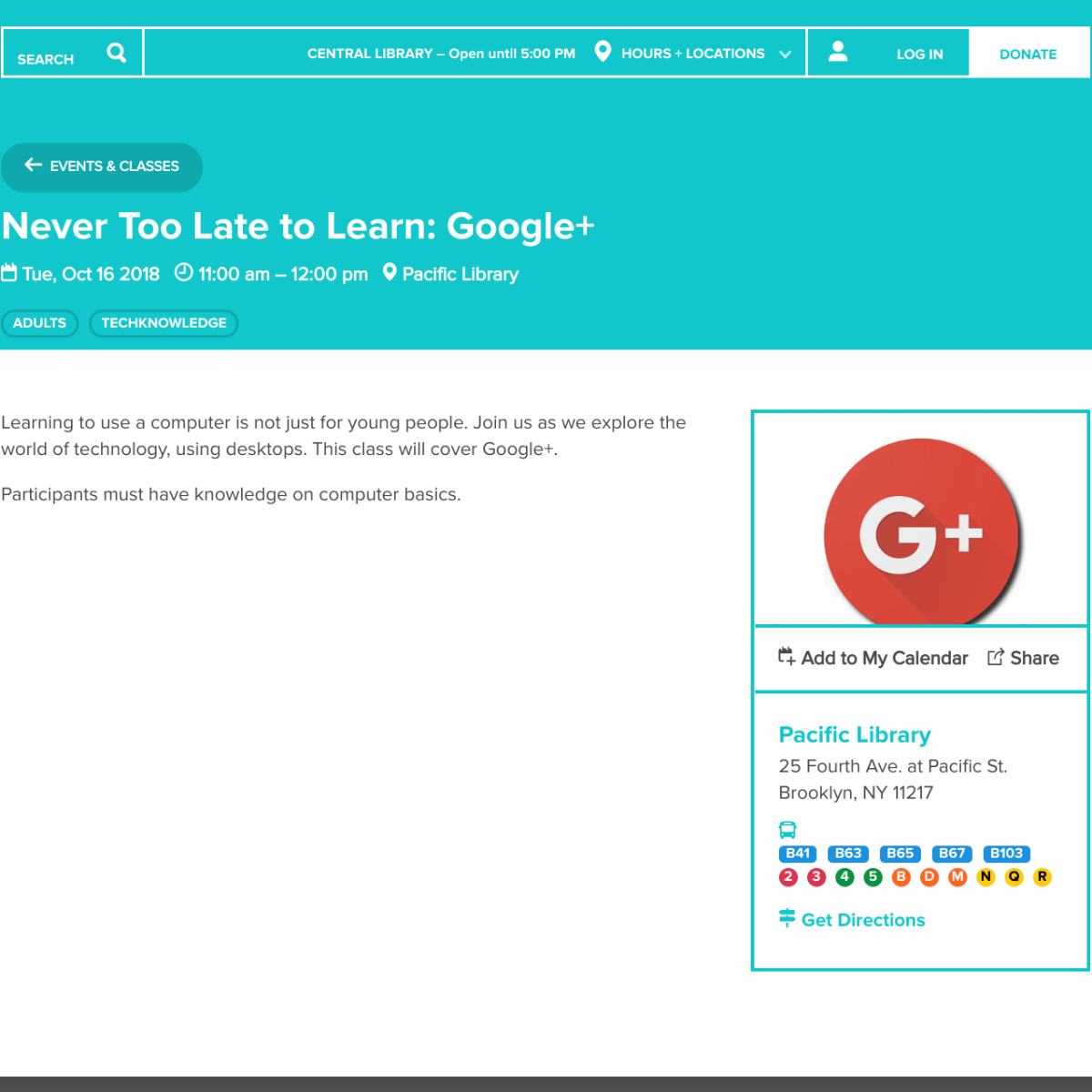Select the B67 bus badge
1092x1092 pixels.
click(952, 854)
